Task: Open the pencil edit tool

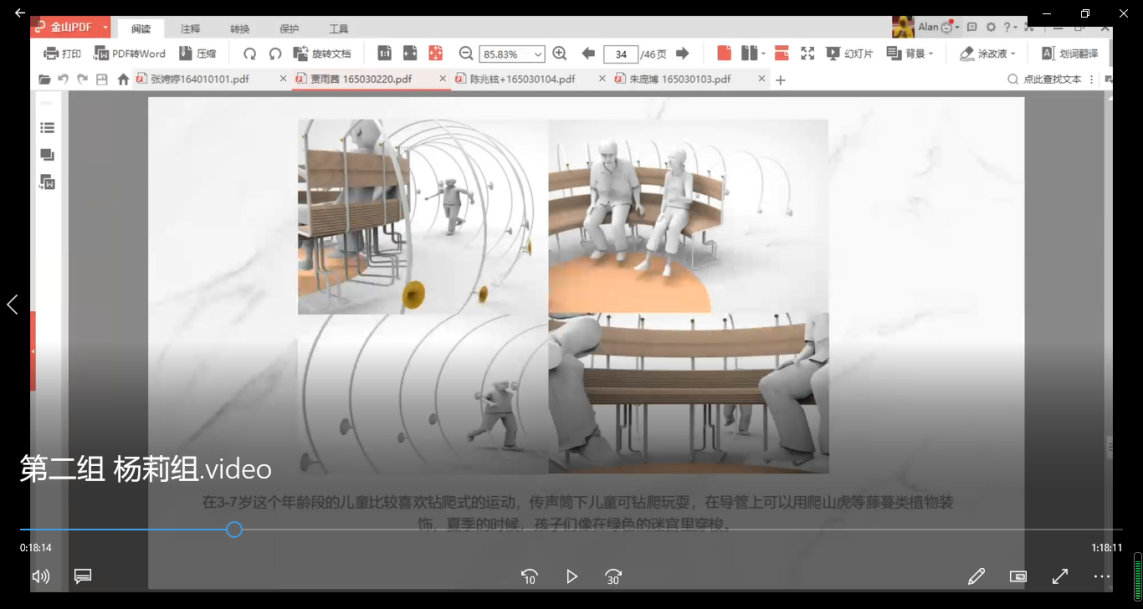Action: (976, 576)
